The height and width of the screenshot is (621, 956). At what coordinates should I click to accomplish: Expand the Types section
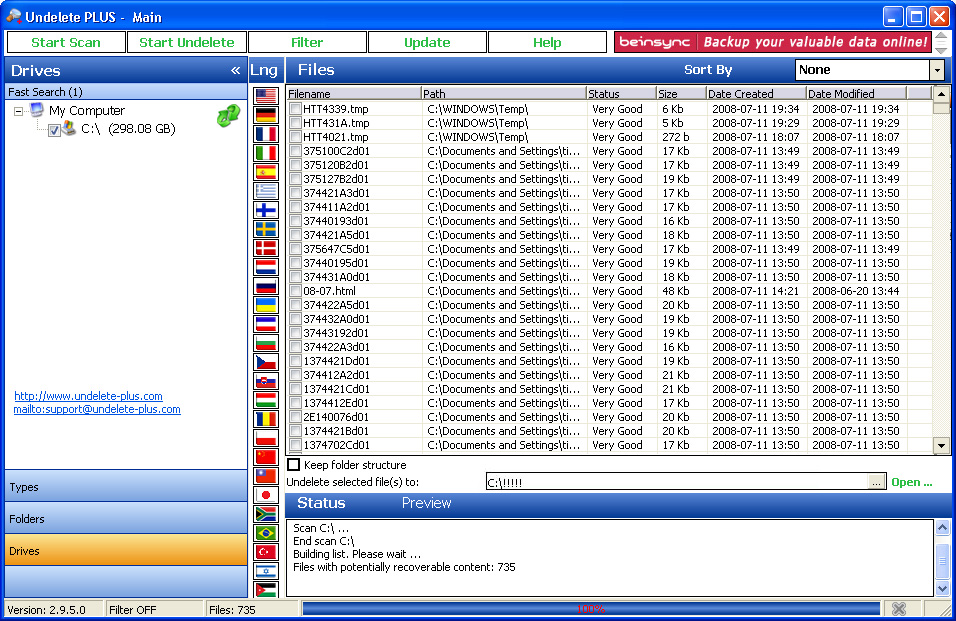[126, 487]
